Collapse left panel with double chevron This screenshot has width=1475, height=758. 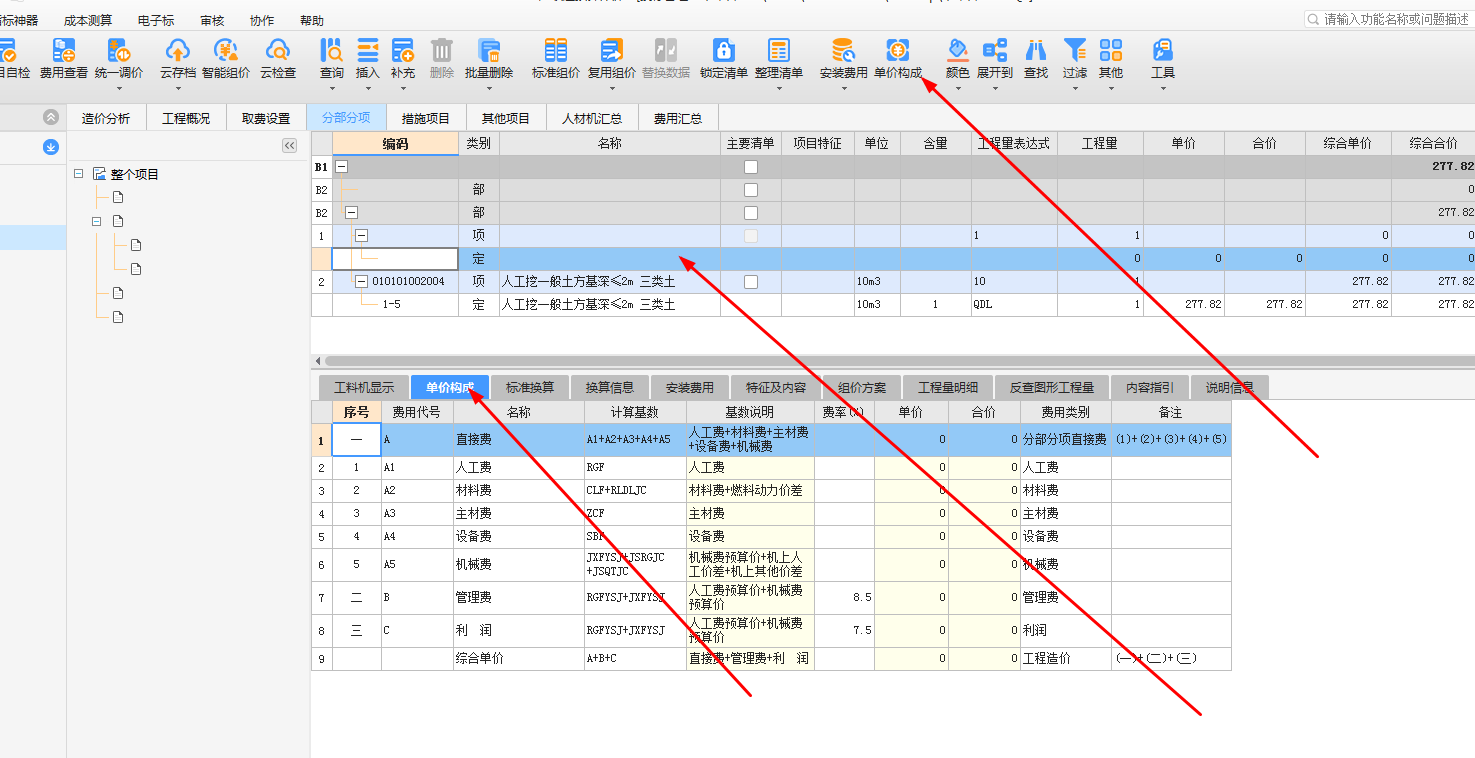click(x=290, y=146)
